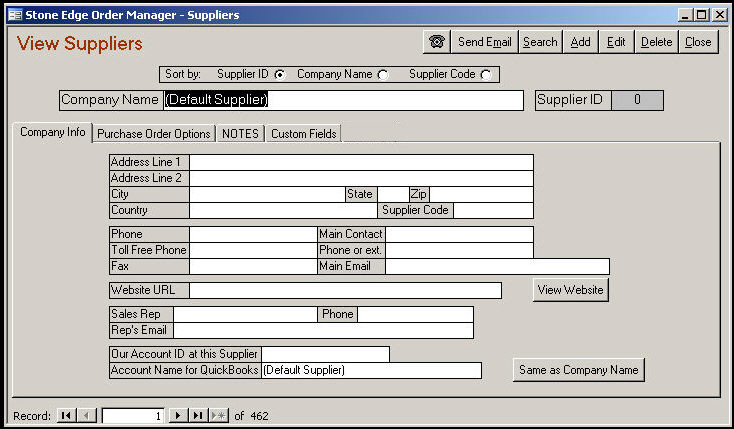Click the Phone field under Country

(253, 234)
